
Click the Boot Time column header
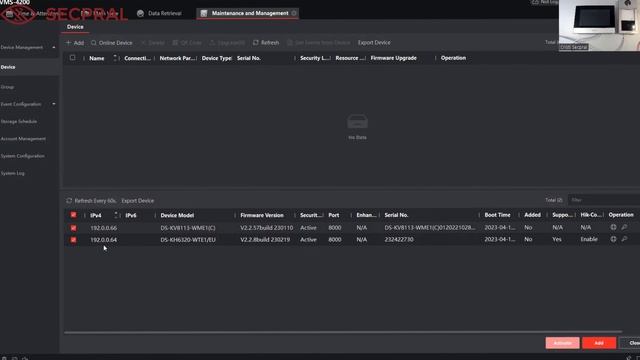point(497,215)
